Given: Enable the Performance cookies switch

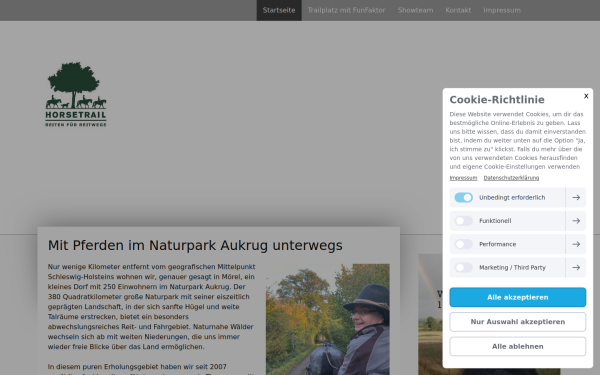Looking at the screenshot, I should (x=463, y=244).
